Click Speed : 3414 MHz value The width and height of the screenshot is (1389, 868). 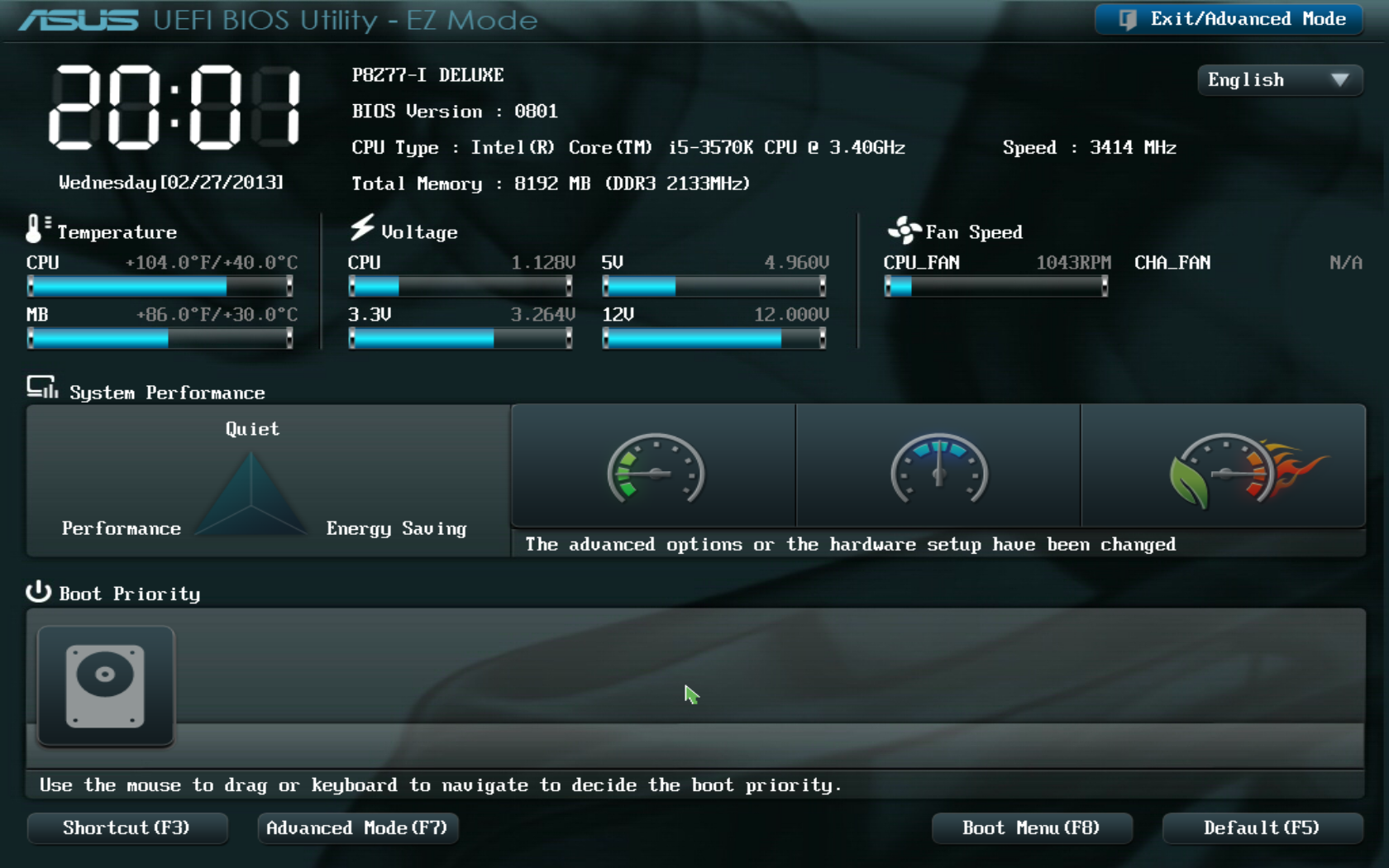1090,148
